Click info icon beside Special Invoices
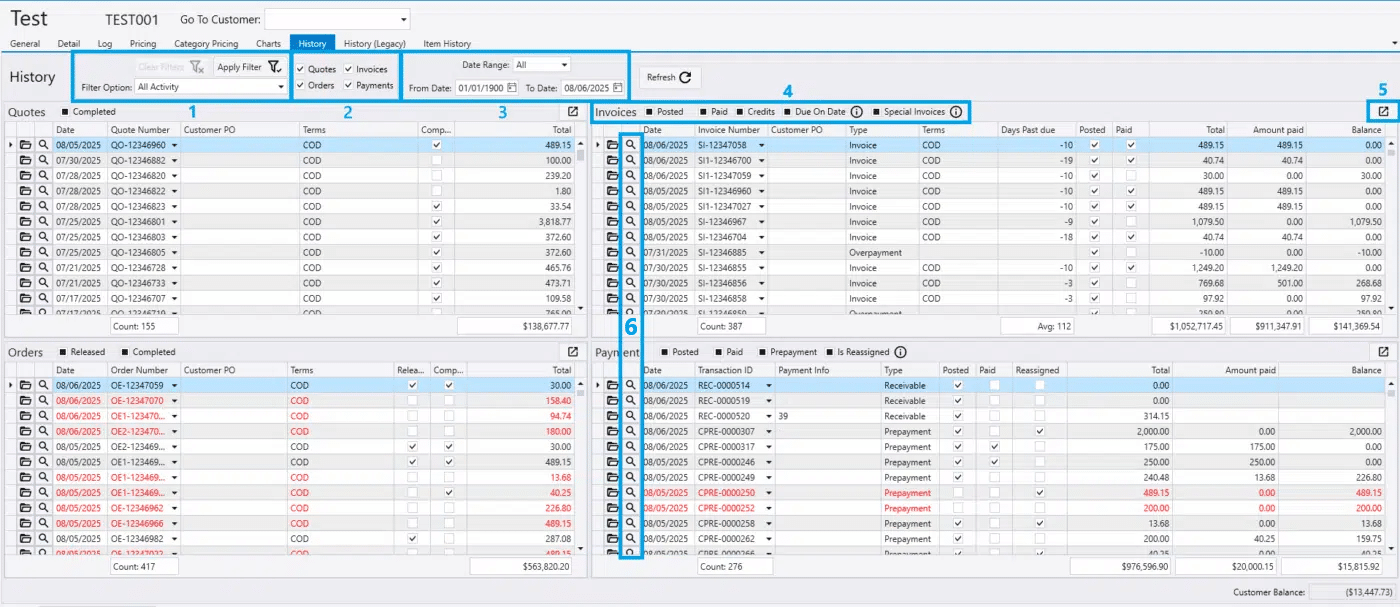 pos(955,112)
